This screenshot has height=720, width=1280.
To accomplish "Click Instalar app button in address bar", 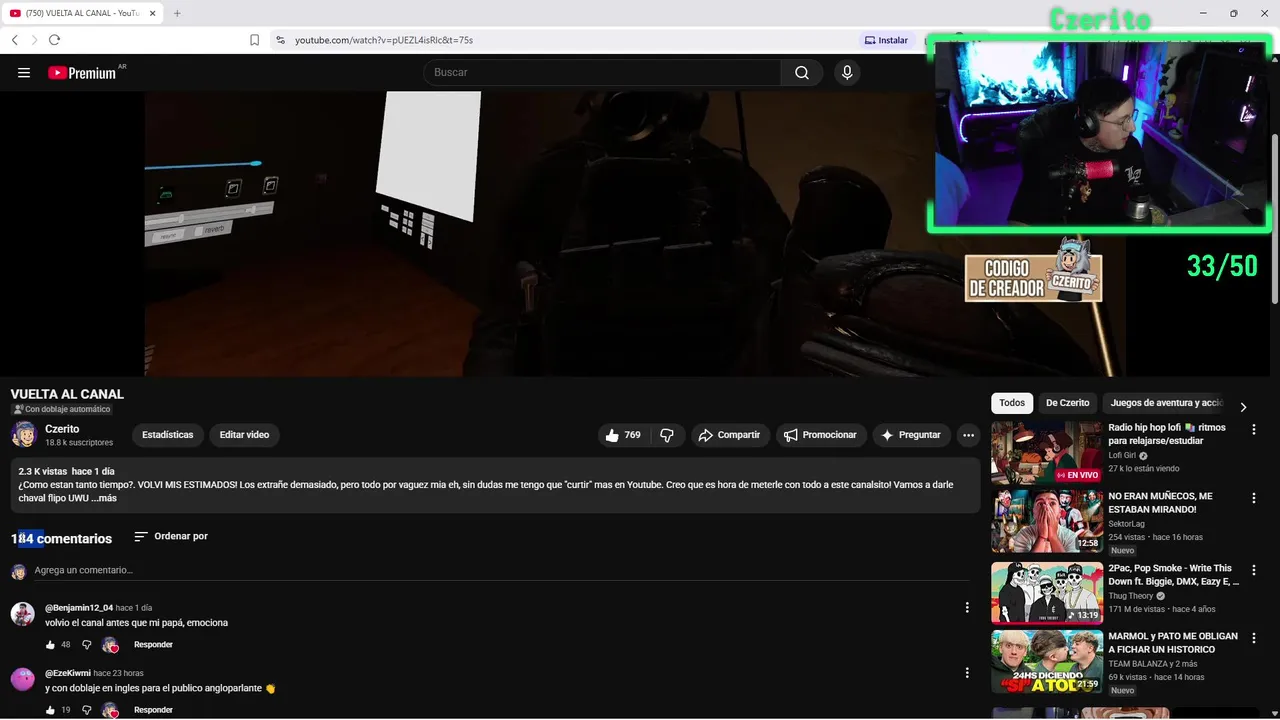I will click(886, 40).
